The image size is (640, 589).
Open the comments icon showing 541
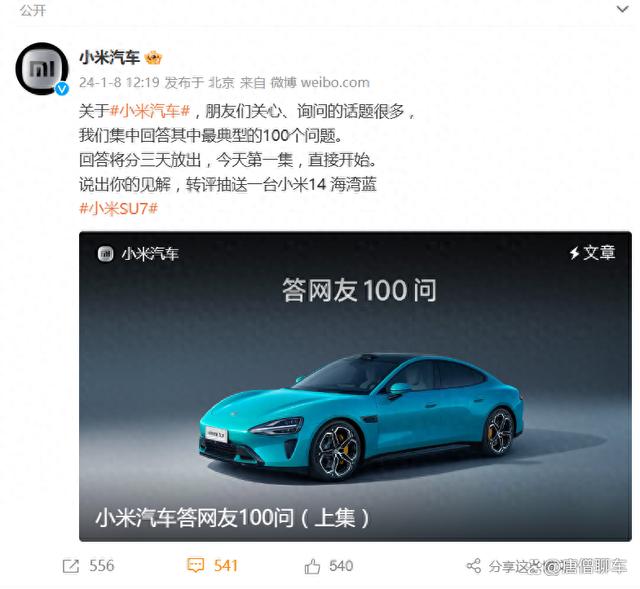[195, 566]
